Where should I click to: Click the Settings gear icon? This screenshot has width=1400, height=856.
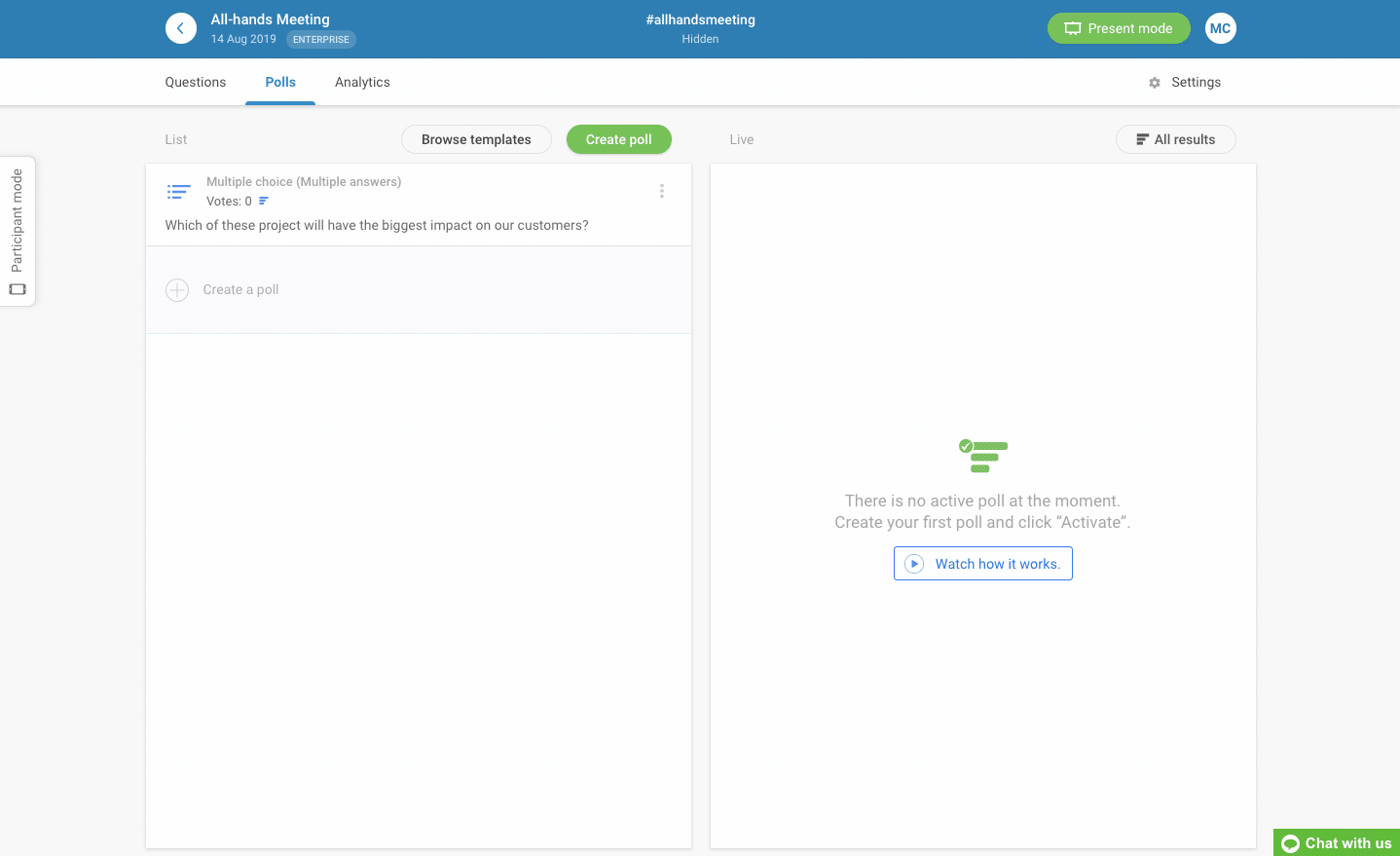point(1155,83)
